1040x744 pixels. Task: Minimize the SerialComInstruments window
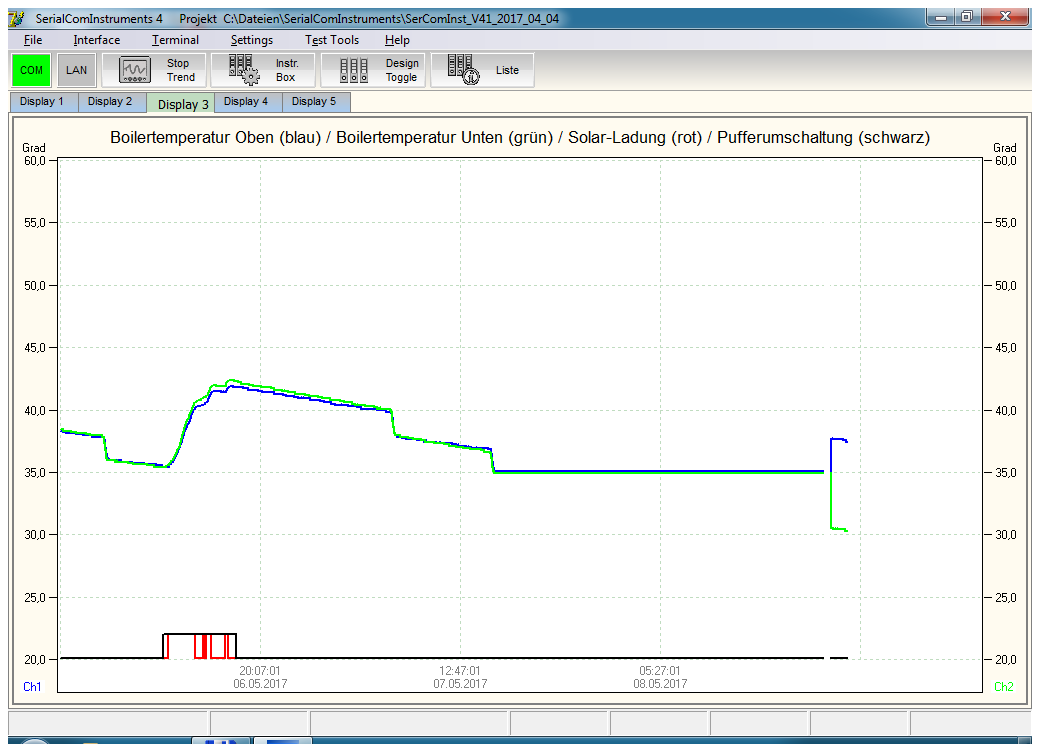[x=941, y=17]
